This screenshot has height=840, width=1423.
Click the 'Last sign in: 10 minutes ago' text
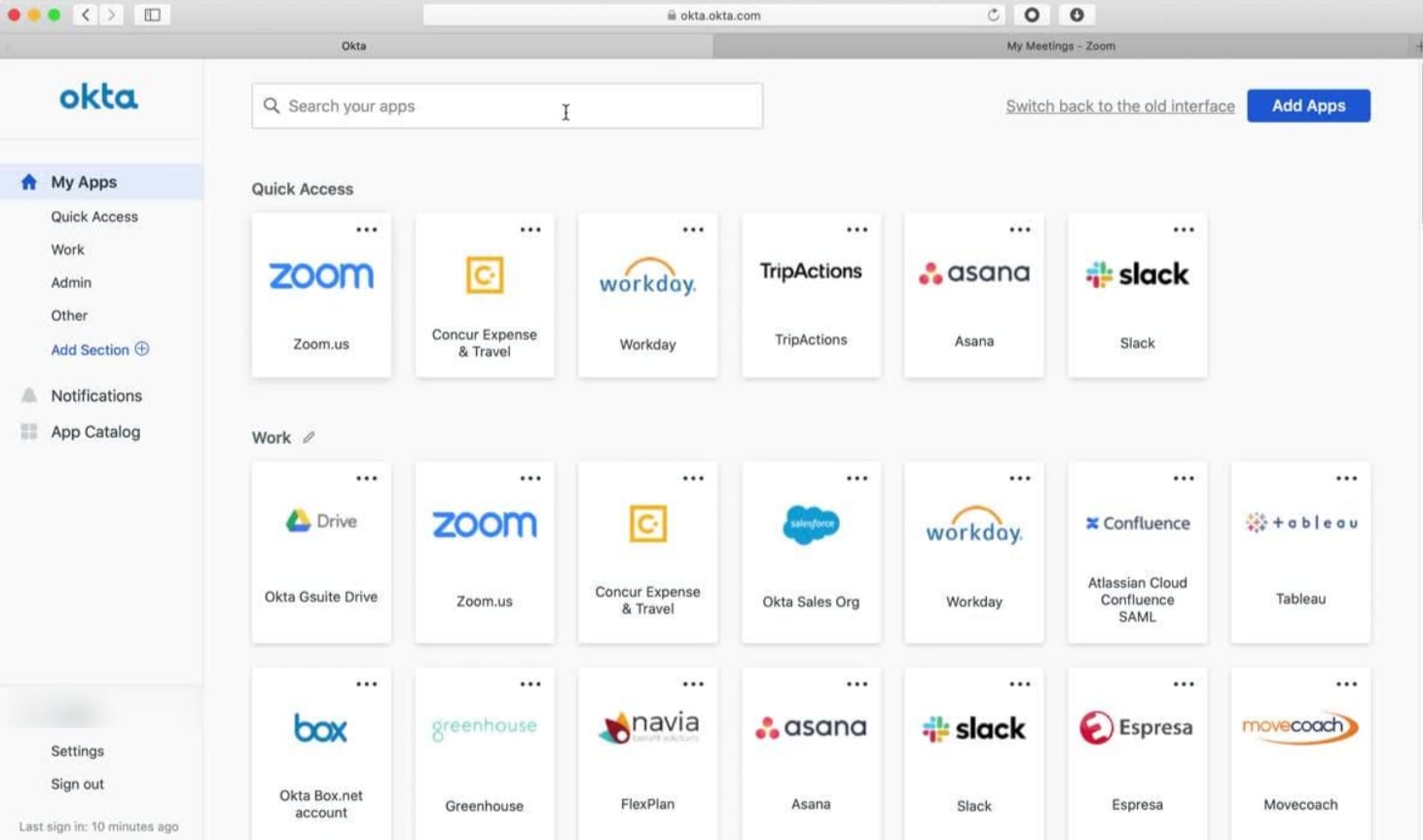[x=98, y=827]
